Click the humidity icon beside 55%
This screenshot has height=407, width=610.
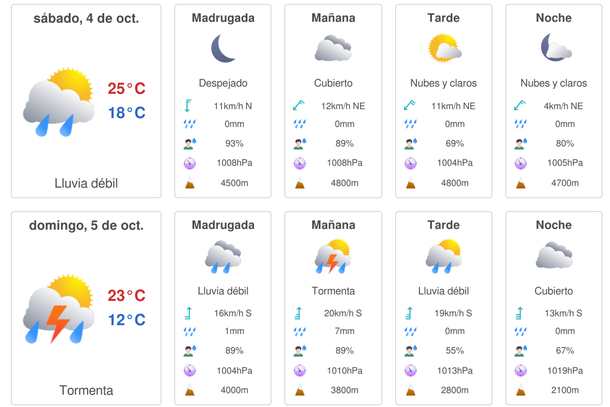(410, 351)
